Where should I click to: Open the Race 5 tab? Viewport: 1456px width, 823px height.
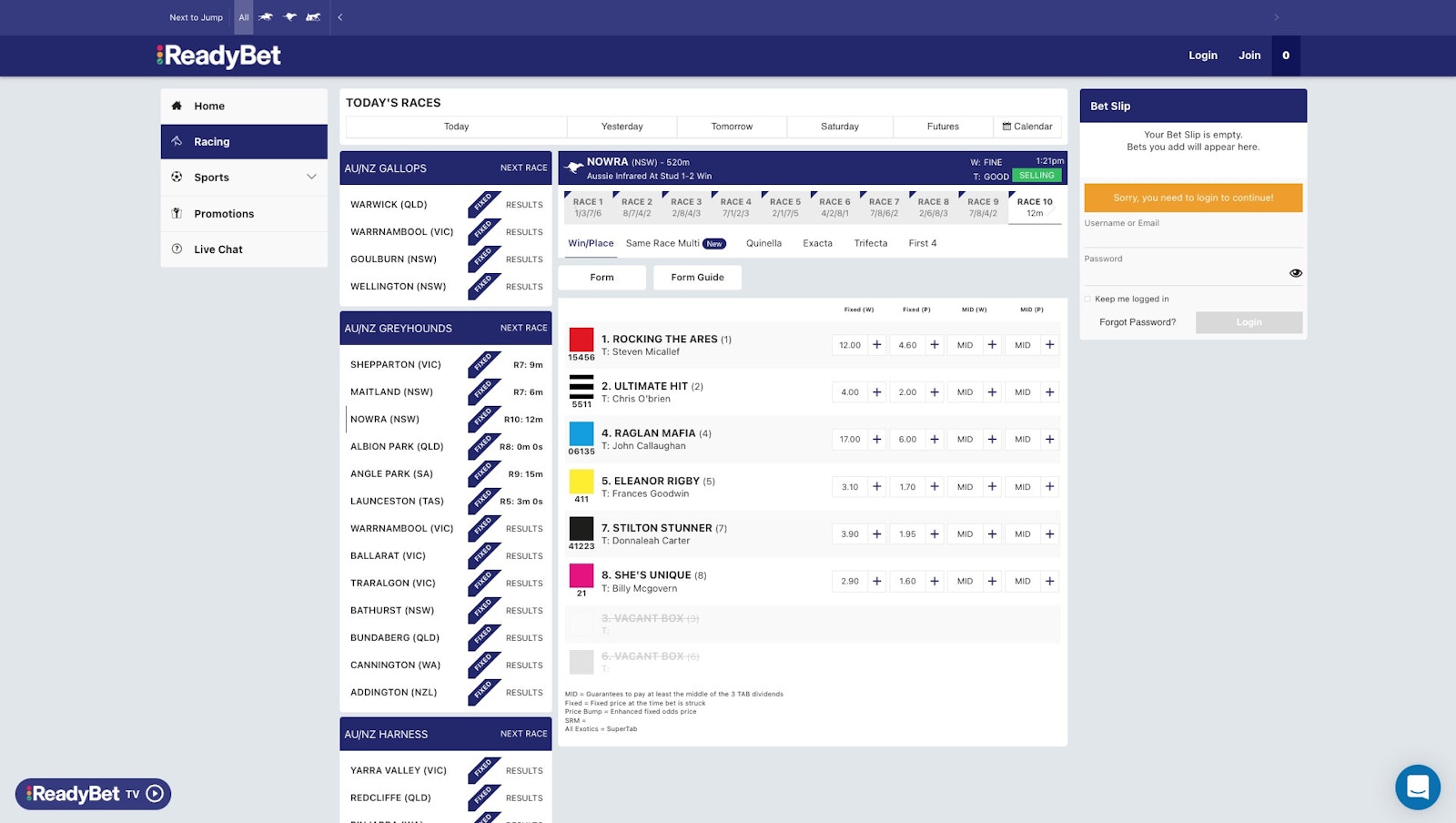click(784, 208)
